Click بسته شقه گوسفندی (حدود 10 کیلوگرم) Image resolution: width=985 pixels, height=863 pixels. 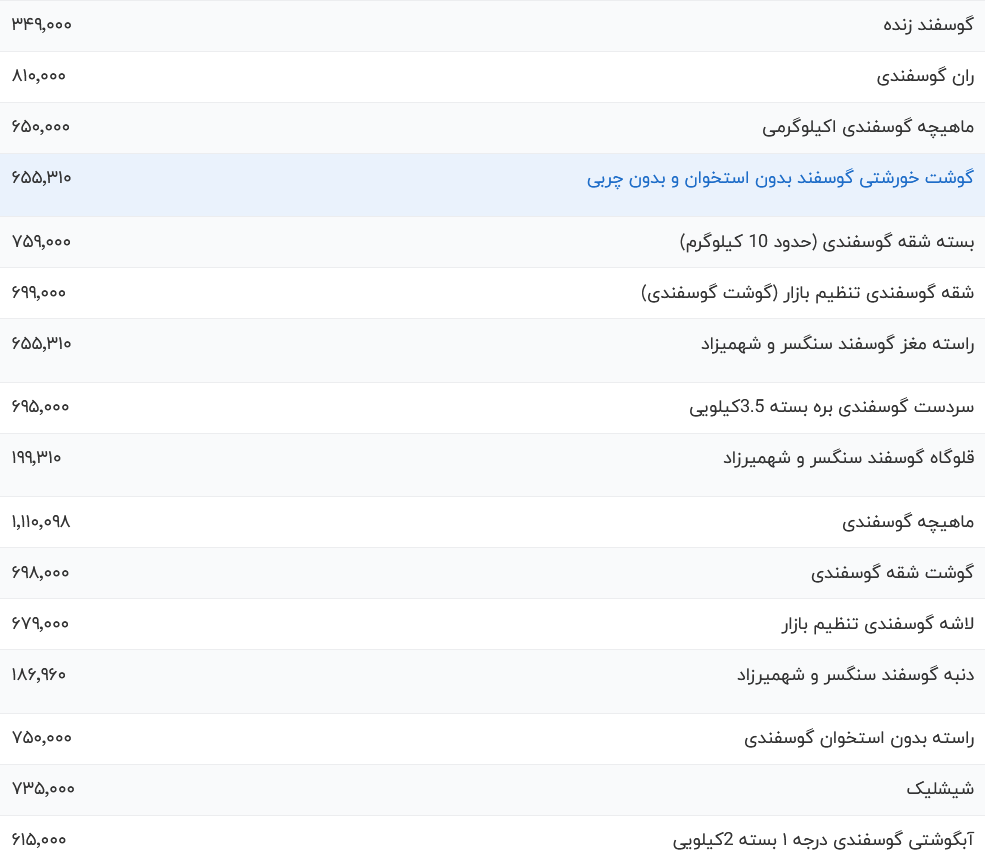(826, 242)
